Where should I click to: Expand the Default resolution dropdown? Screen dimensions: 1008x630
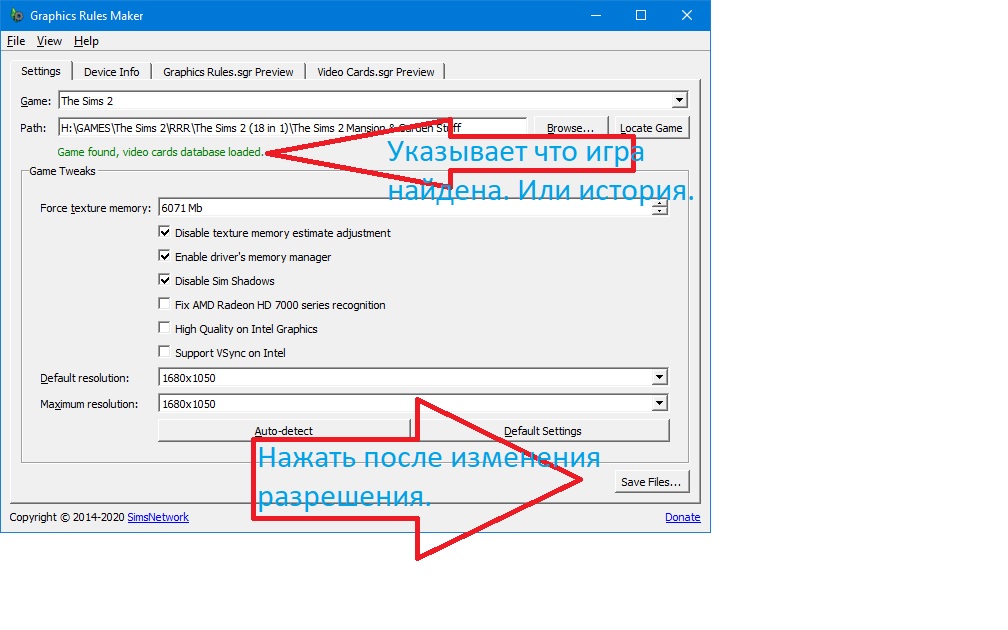659,378
